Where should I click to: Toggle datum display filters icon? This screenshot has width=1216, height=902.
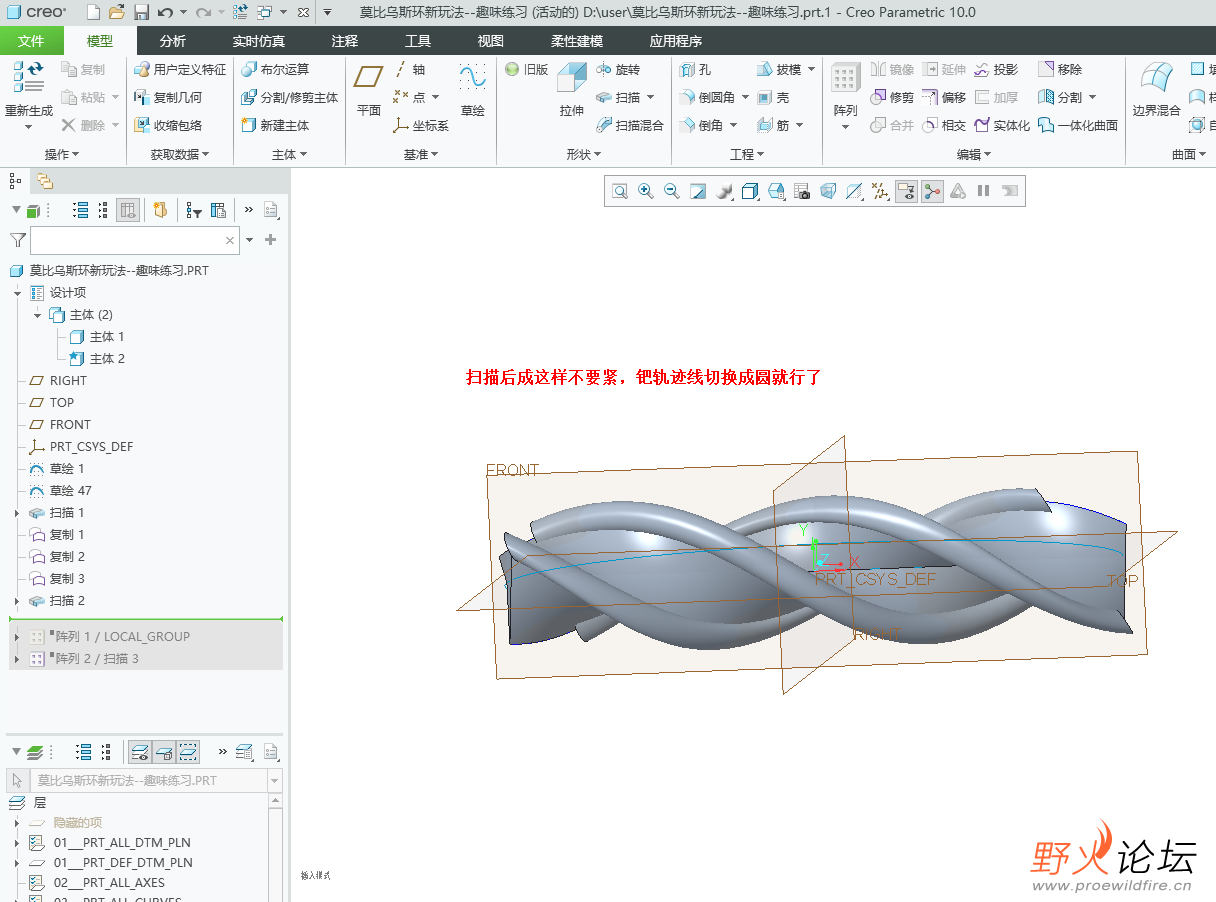click(880, 191)
